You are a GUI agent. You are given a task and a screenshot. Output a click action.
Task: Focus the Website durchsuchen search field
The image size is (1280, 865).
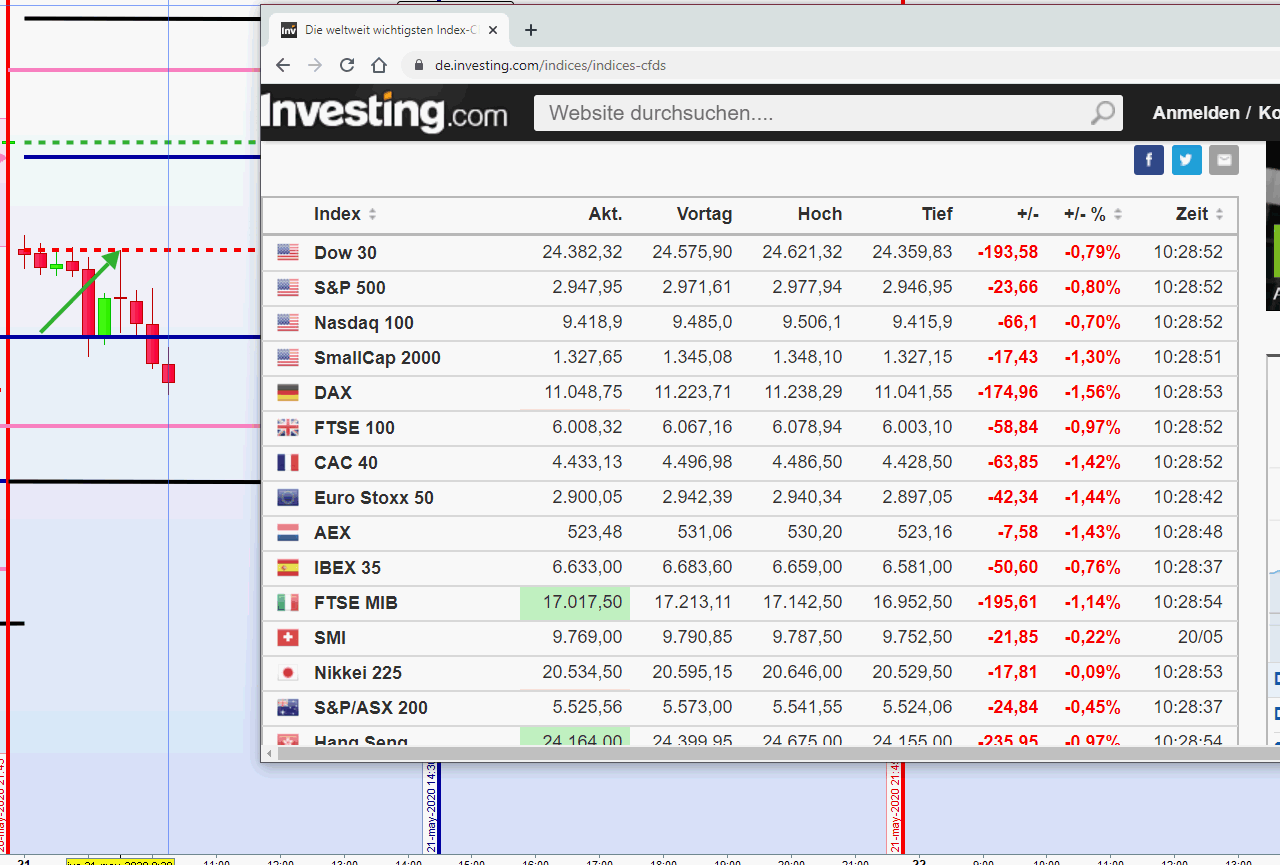pyautogui.click(x=810, y=113)
